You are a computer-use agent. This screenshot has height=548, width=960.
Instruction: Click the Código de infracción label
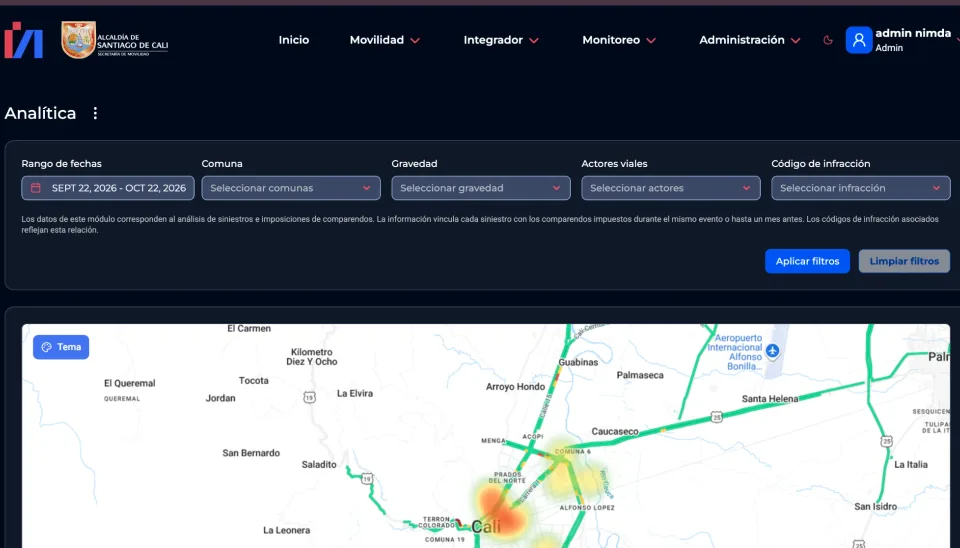pos(820,163)
